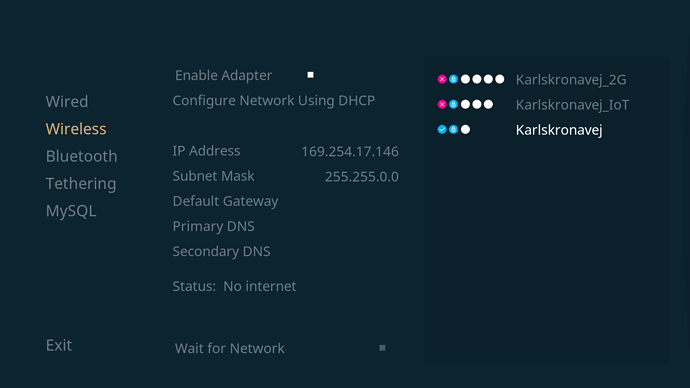
Task: Click the Exit button
Action: point(59,345)
